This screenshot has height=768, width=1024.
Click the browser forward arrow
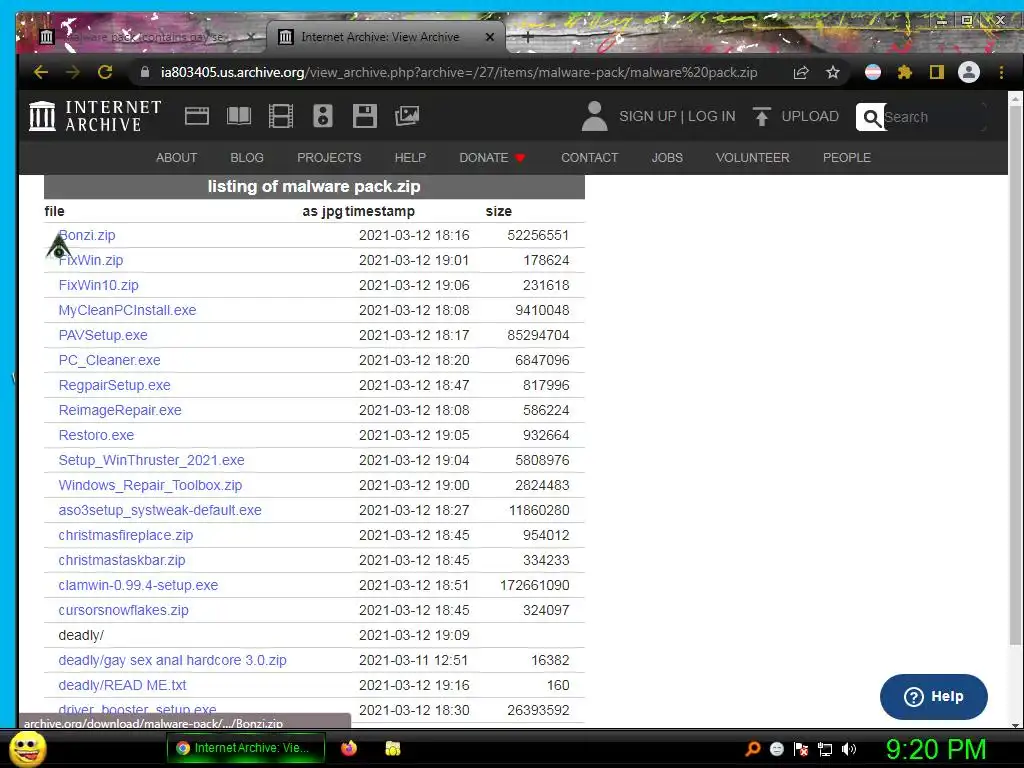coord(72,72)
